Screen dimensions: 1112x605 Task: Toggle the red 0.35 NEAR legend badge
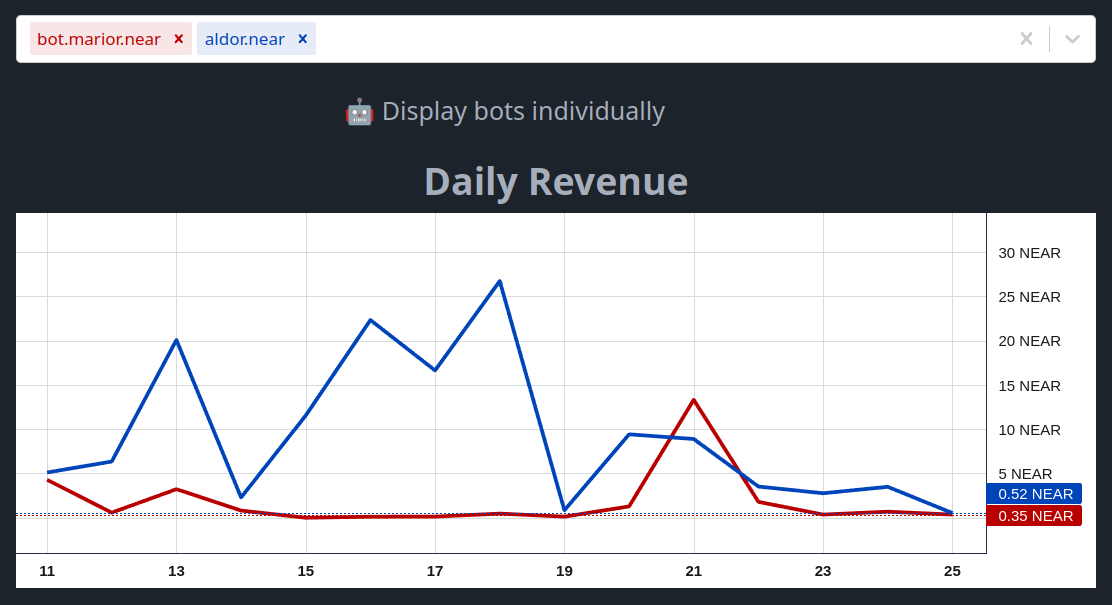(x=1035, y=516)
